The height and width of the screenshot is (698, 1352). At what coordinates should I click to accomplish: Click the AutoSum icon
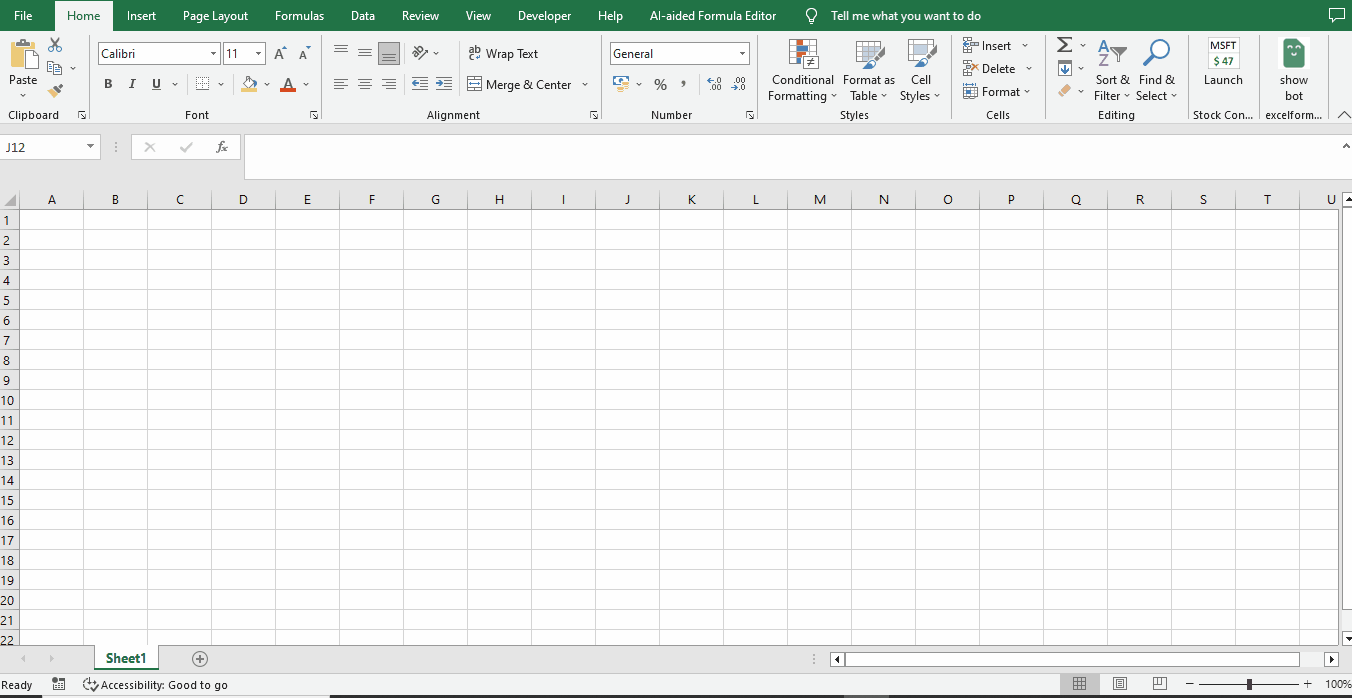point(1062,44)
